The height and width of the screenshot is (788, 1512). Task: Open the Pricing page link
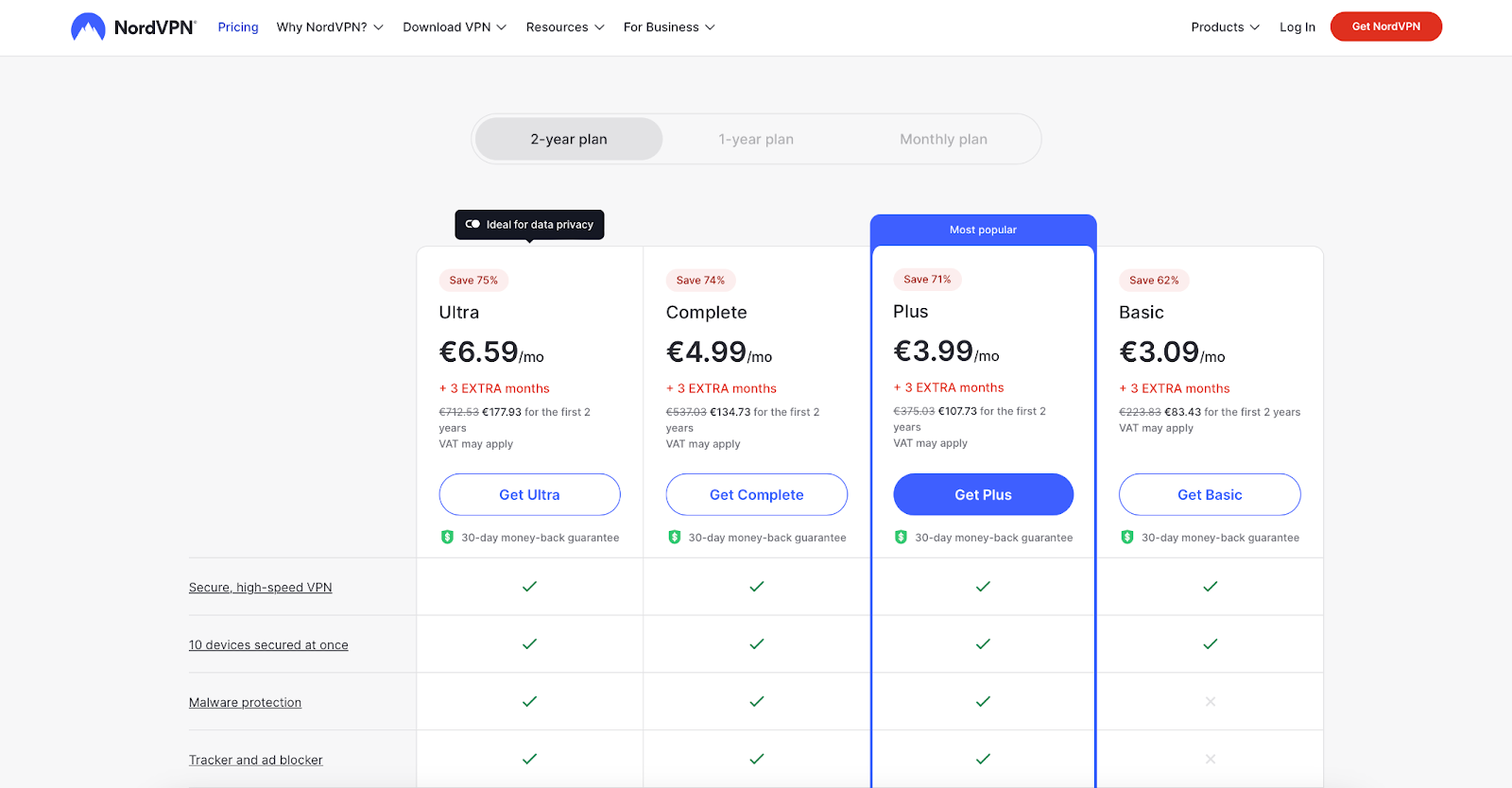click(x=238, y=27)
